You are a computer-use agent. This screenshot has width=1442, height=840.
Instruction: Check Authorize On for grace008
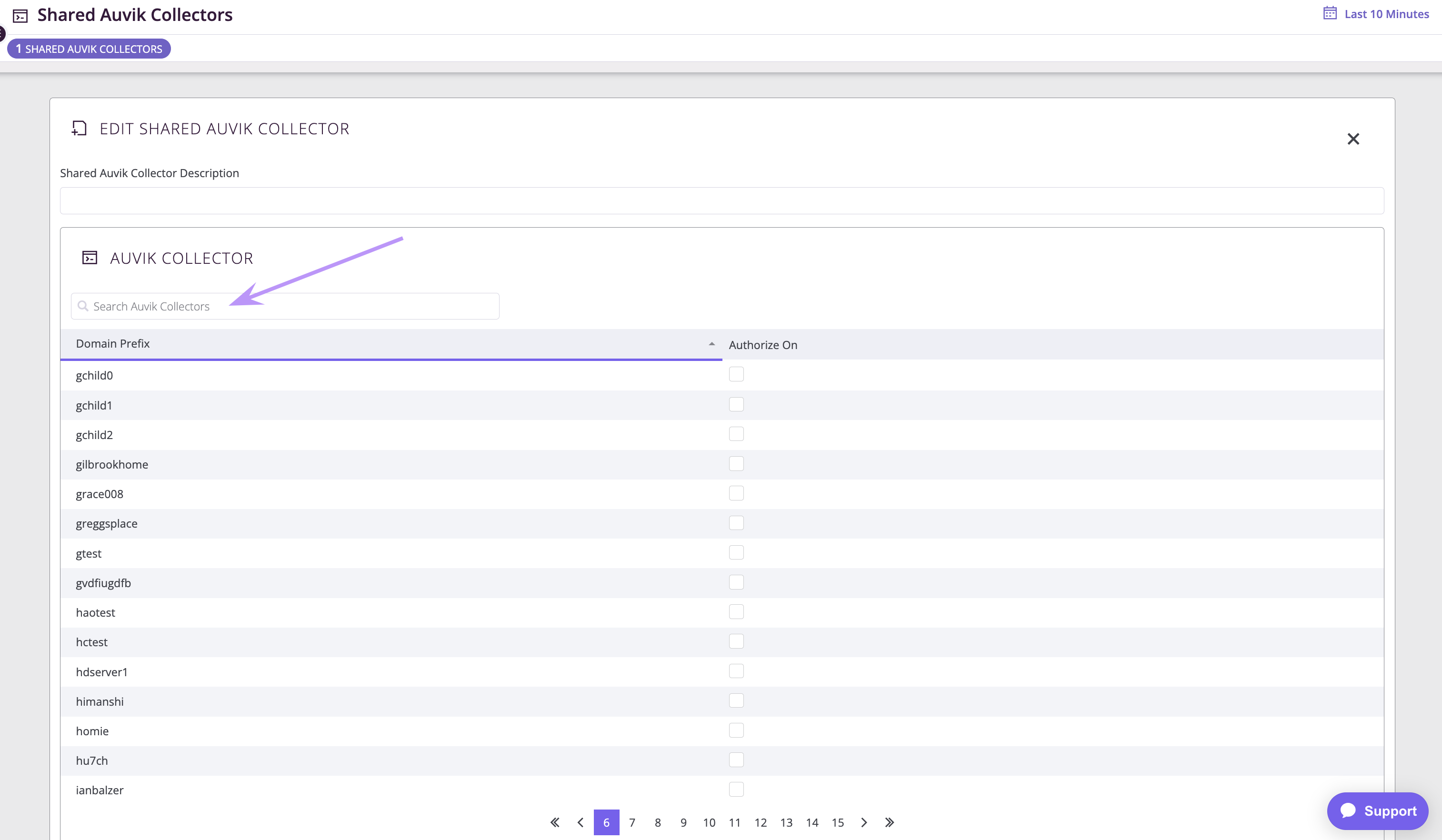[736, 493]
